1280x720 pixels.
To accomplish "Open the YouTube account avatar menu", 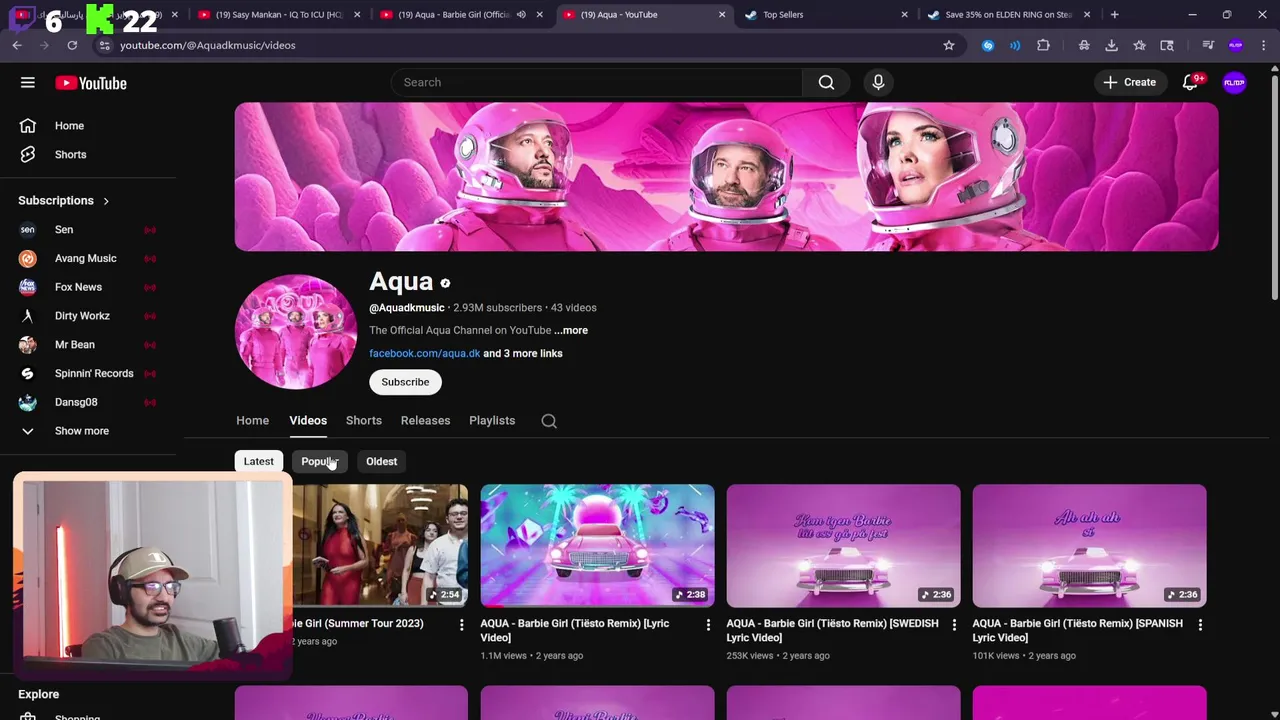I will point(1235,83).
